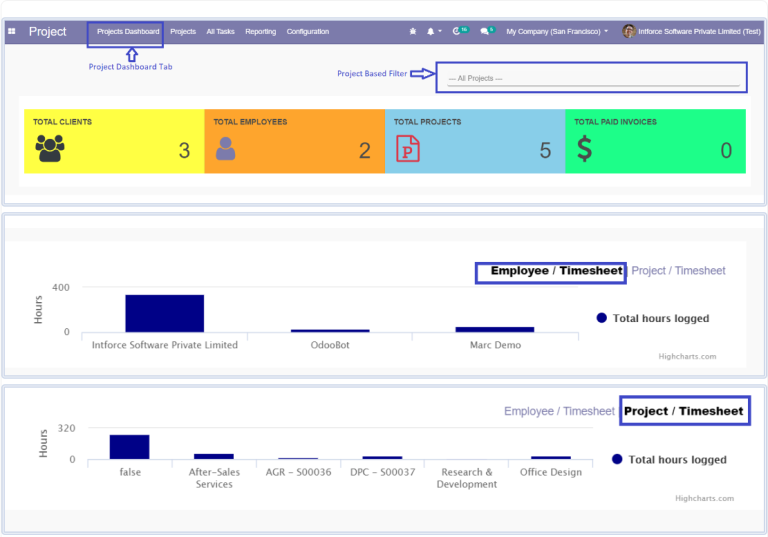Select Project / Timesheet tab in upper chart
Viewport: 768px width, 537px height.
(678, 271)
